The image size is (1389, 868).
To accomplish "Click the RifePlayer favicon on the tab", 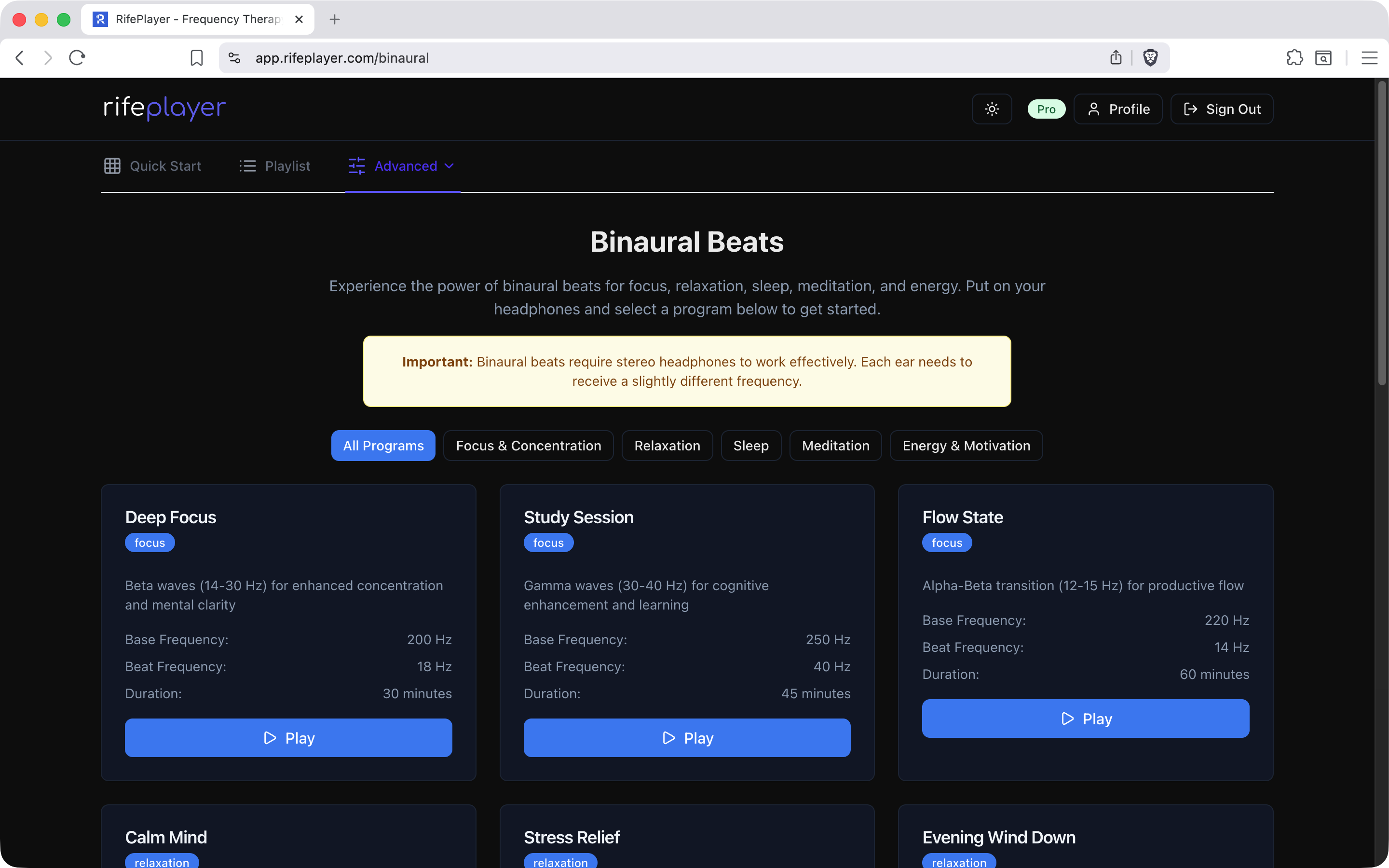I will 100,19.
